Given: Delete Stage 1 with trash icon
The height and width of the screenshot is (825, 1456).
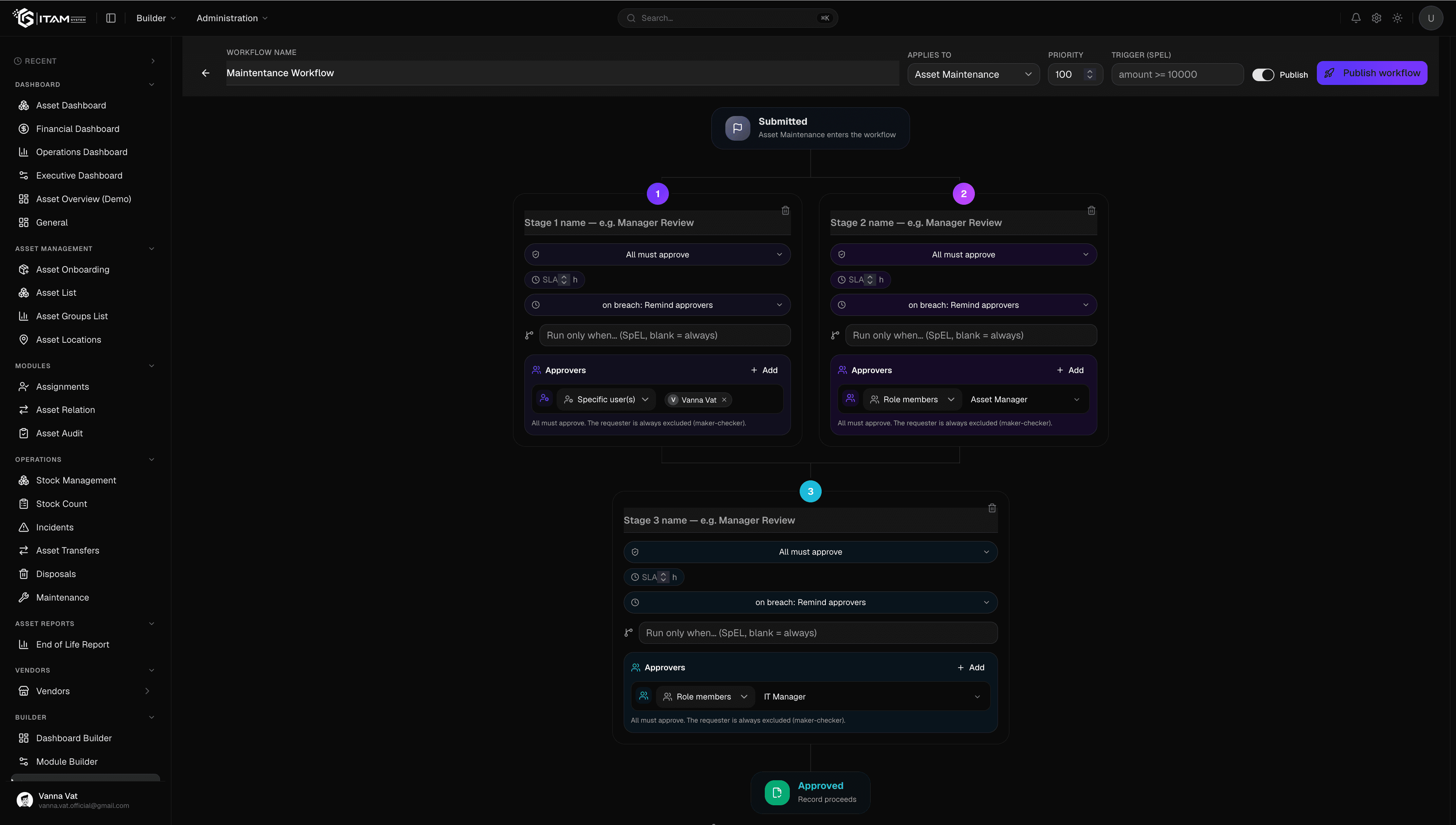Looking at the screenshot, I should pyautogui.click(x=785, y=210).
